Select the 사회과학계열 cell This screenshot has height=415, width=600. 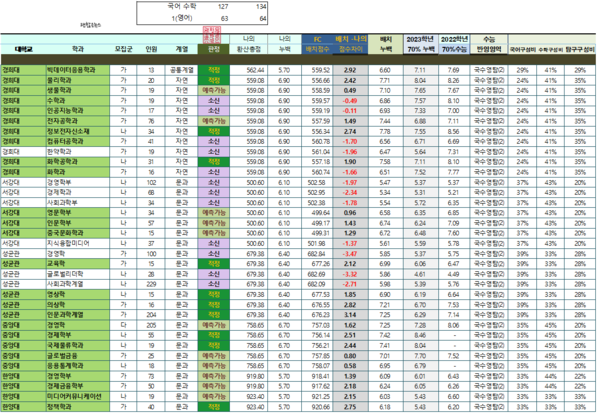tap(78, 284)
